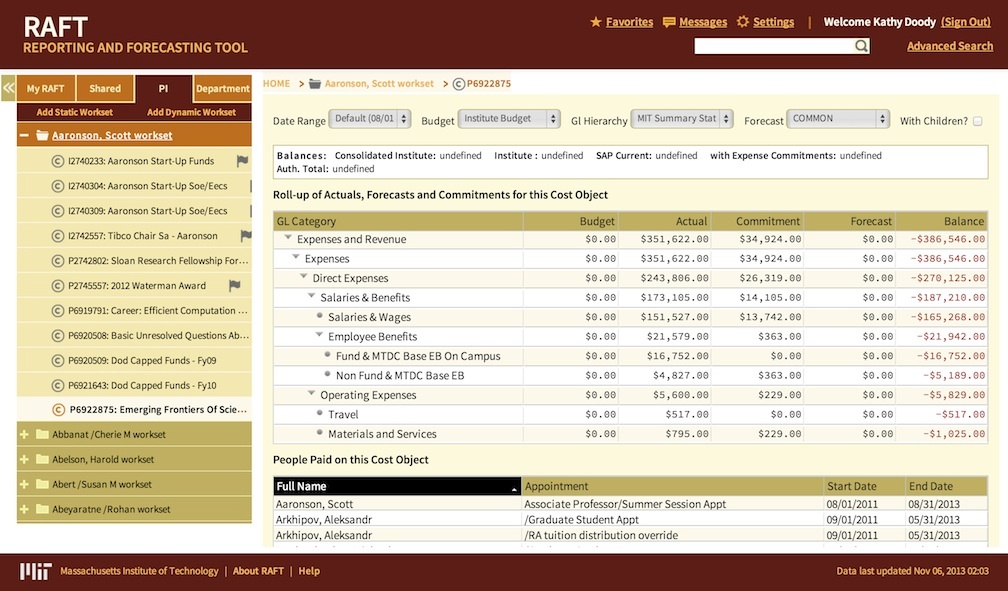
Task: Click Add Dynamic Workset
Action: [192, 112]
